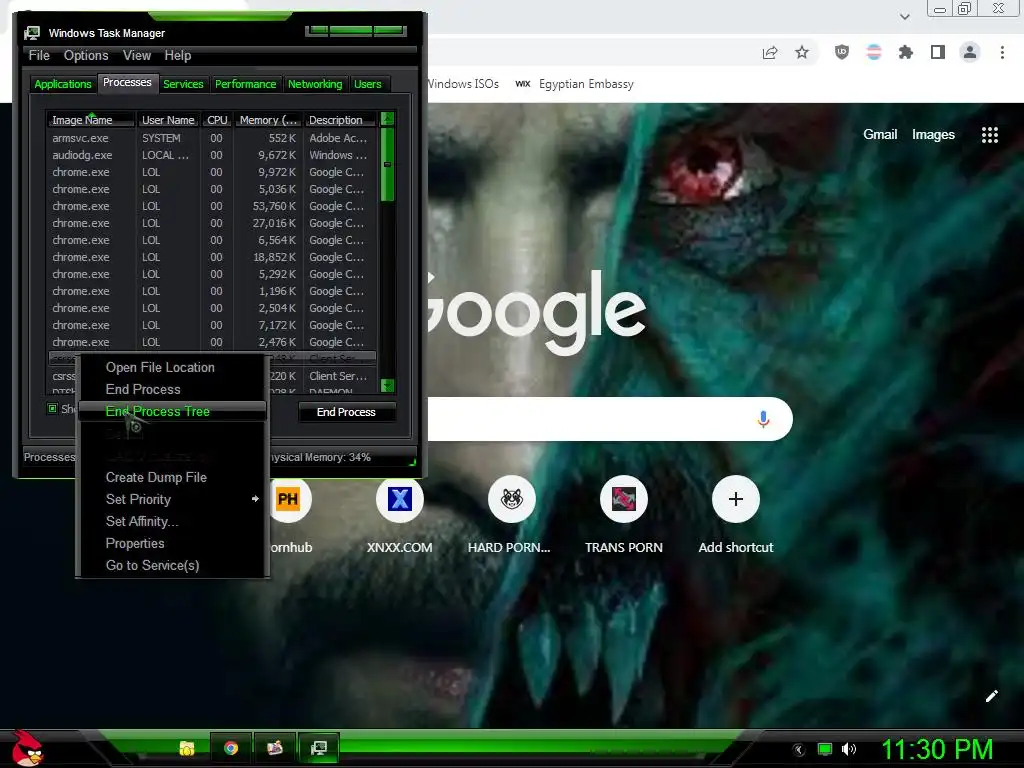This screenshot has height=768, width=1024.
Task: Open the View menu
Action: 137,56
